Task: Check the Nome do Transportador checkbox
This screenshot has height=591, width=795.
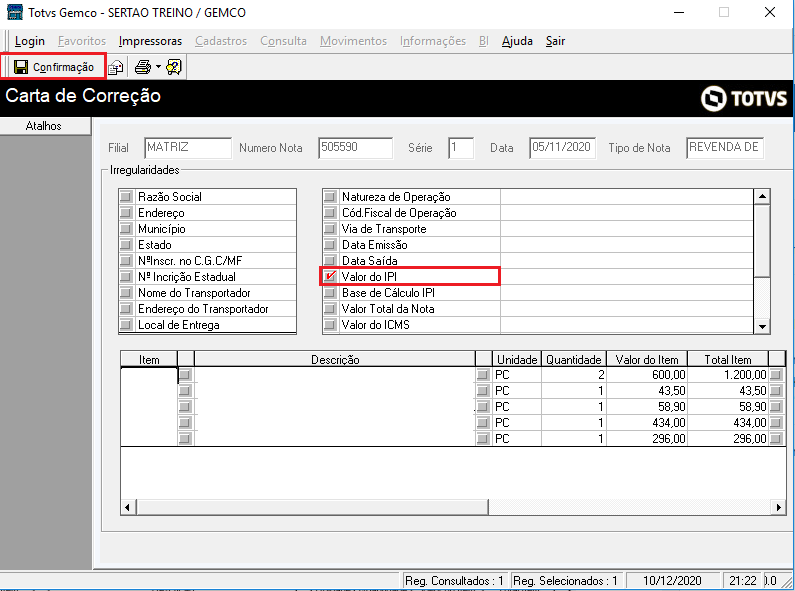Action: pyautogui.click(x=126, y=293)
